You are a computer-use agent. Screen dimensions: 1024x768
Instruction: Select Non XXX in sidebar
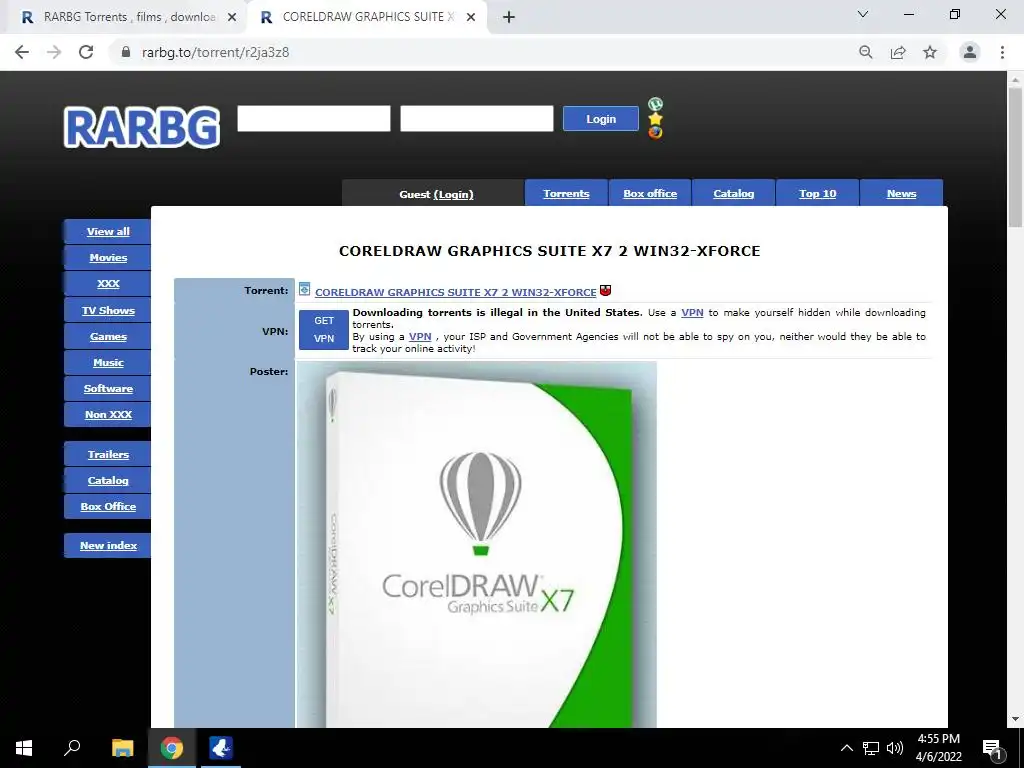pos(108,415)
